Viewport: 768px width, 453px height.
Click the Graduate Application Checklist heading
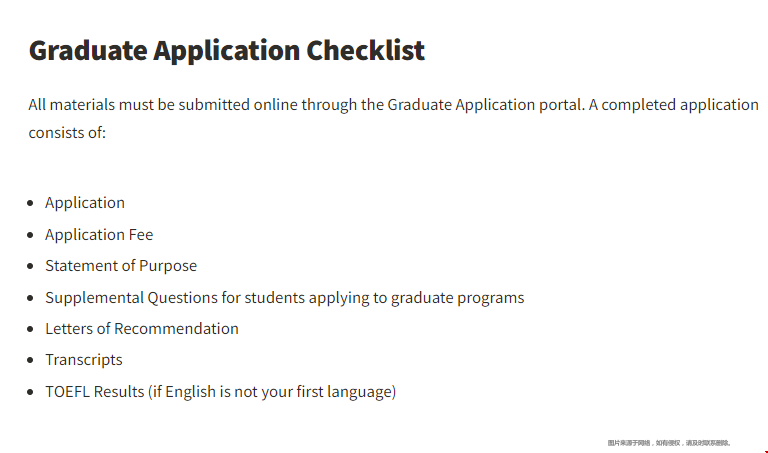coord(227,51)
